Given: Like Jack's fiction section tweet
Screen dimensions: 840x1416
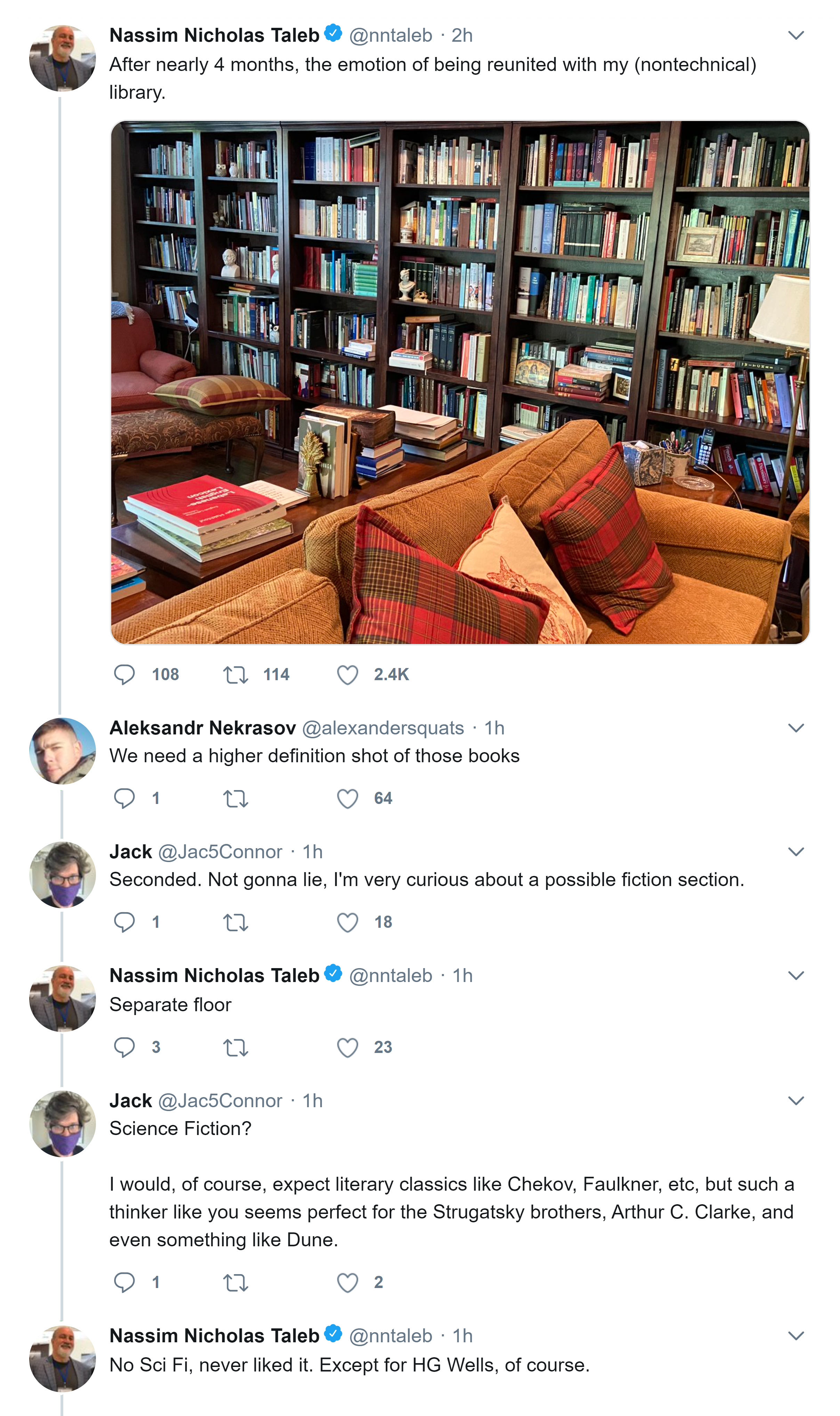Looking at the screenshot, I should pos(348,923).
